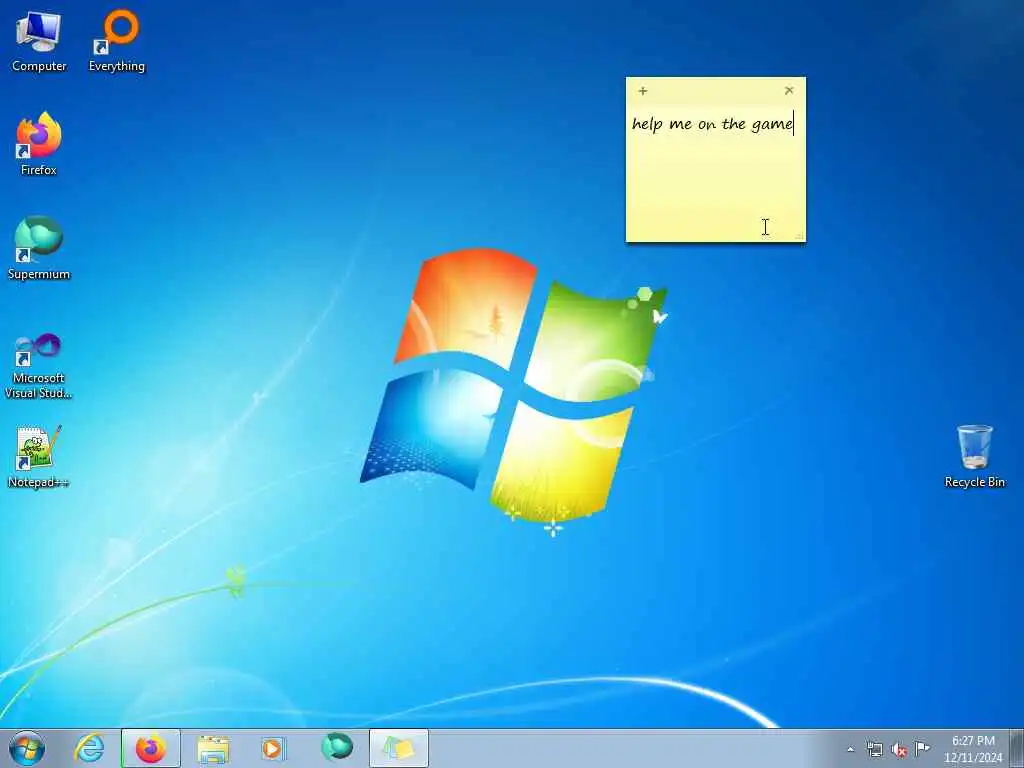1024x768 pixels.
Task: Select the Recycle Bin icon
Action: tap(974, 456)
